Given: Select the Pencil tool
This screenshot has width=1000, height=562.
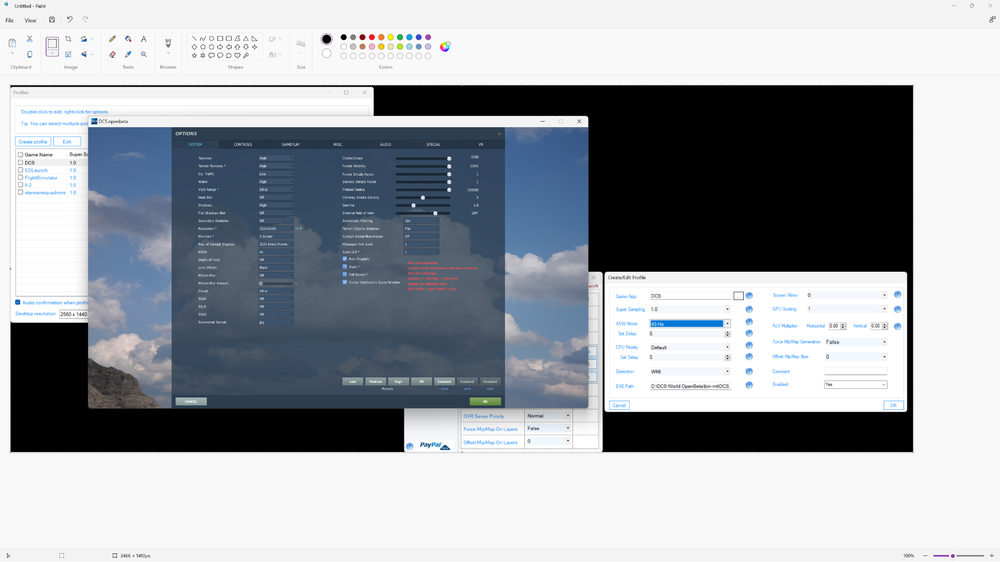Looking at the screenshot, I should pyautogui.click(x=112, y=39).
